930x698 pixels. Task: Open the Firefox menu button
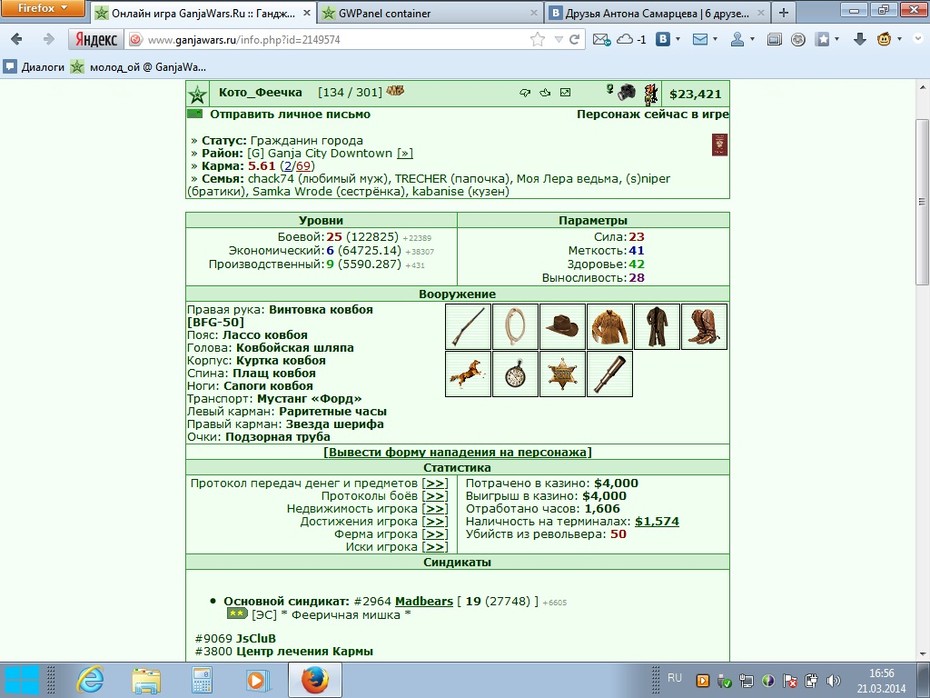coord(43,8)
